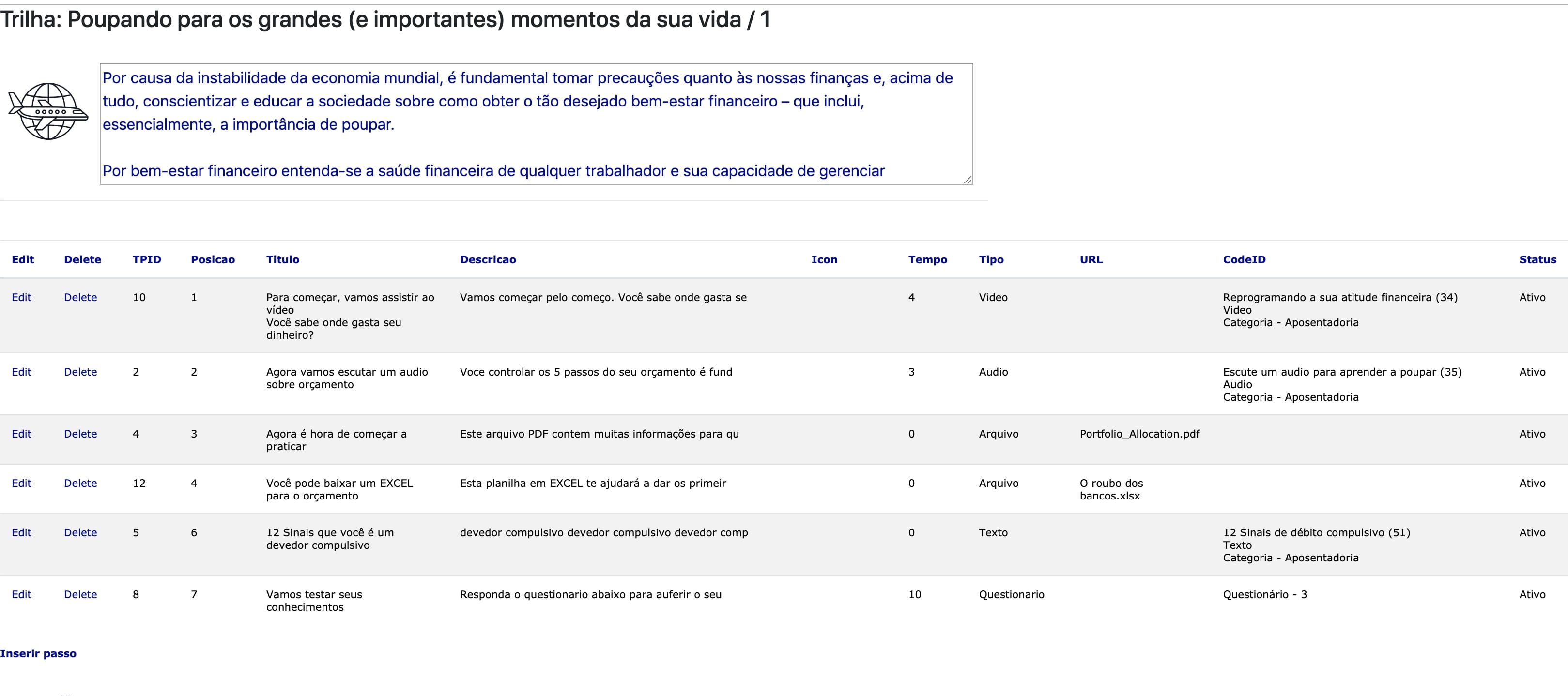Click the TPID column header
This screenshot has width=1568, height=696.
[147, 260]
